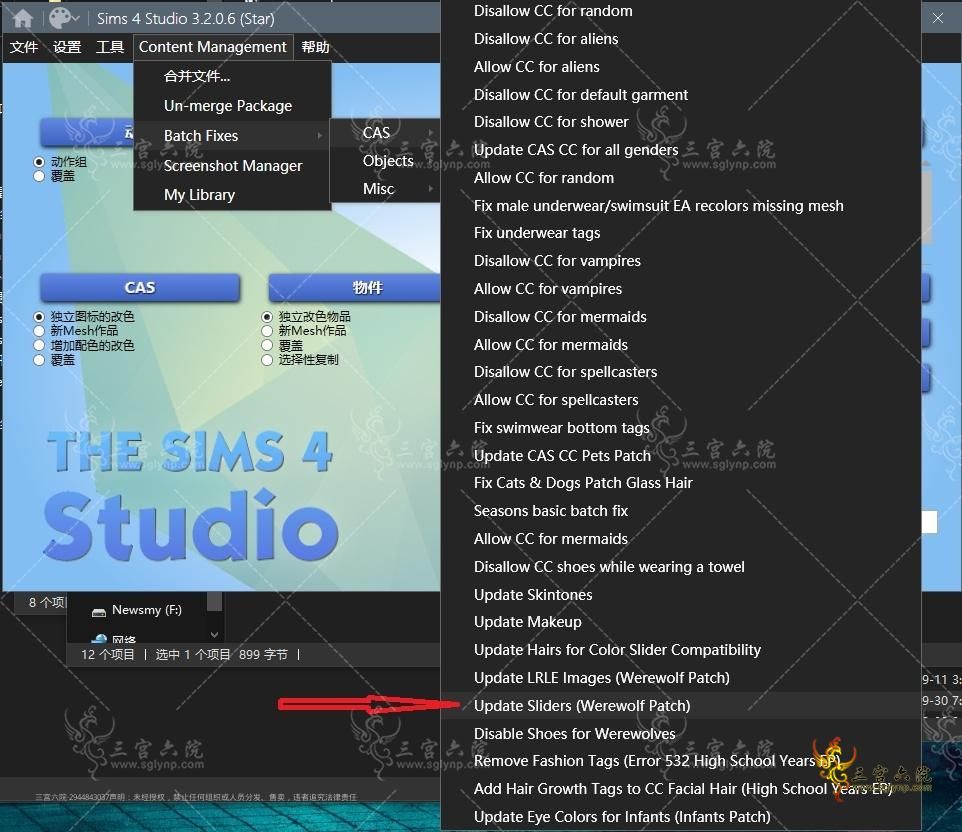This screenshot has height=832, width=962.
Task: Expand the Misc submenu
Action: pos(385,188)
